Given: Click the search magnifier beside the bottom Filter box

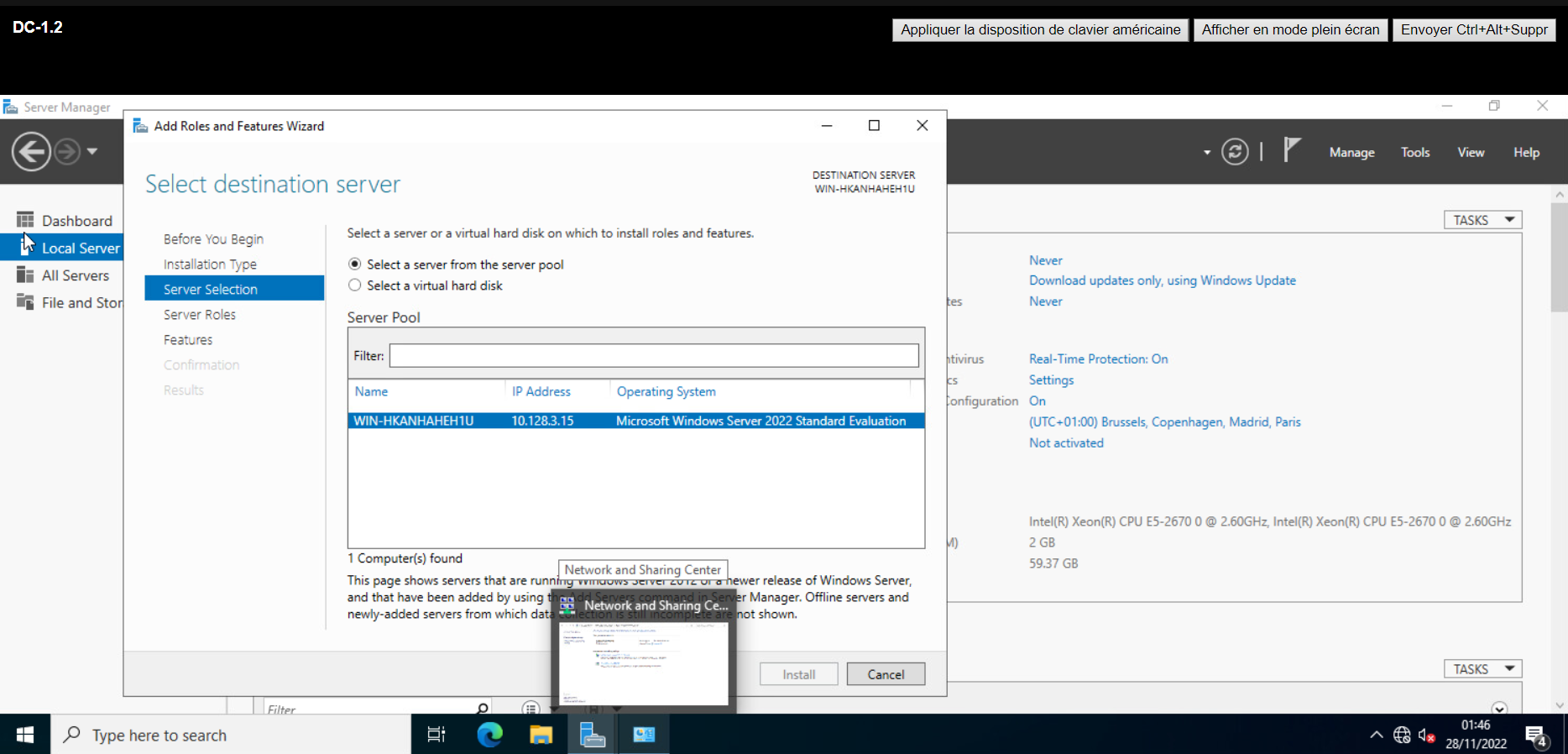Looking at the screenshot, I should 482,709.
